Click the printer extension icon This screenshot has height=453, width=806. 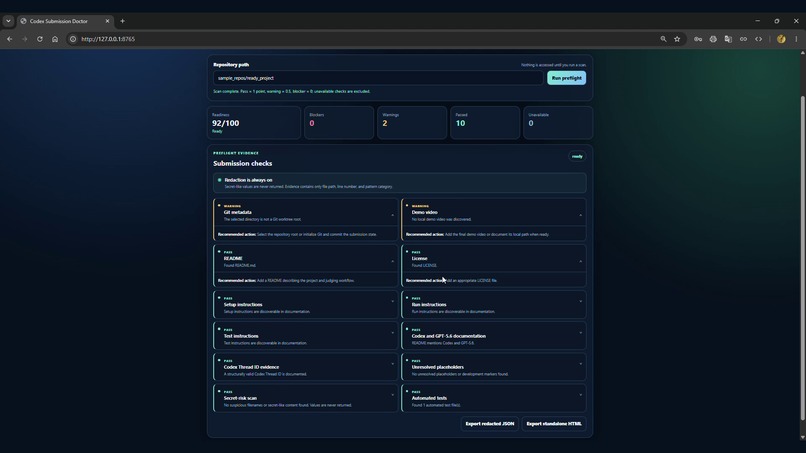click(x=713, y=39)
